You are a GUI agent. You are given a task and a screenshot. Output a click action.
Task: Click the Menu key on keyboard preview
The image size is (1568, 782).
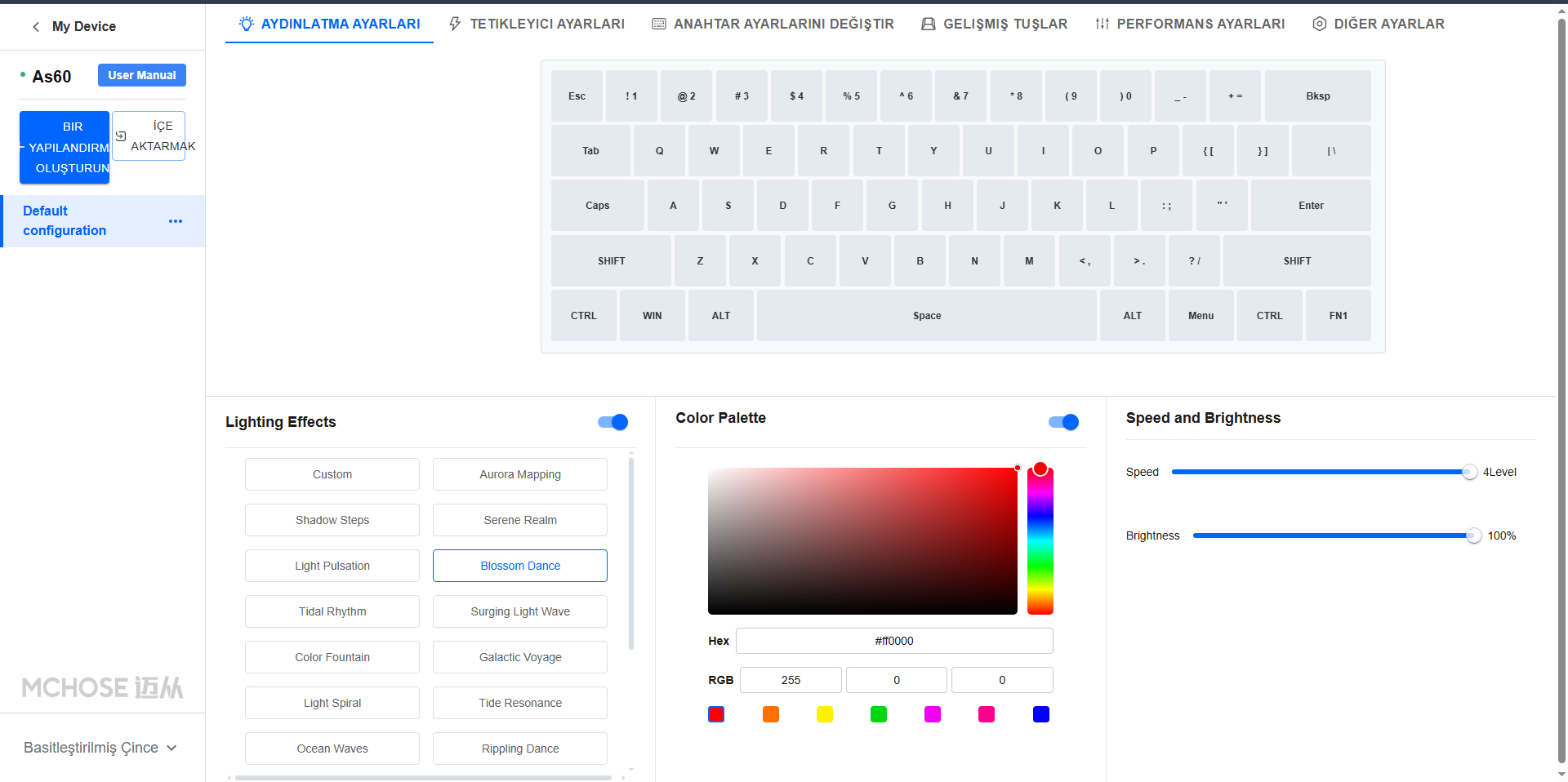click(1201, 316)
